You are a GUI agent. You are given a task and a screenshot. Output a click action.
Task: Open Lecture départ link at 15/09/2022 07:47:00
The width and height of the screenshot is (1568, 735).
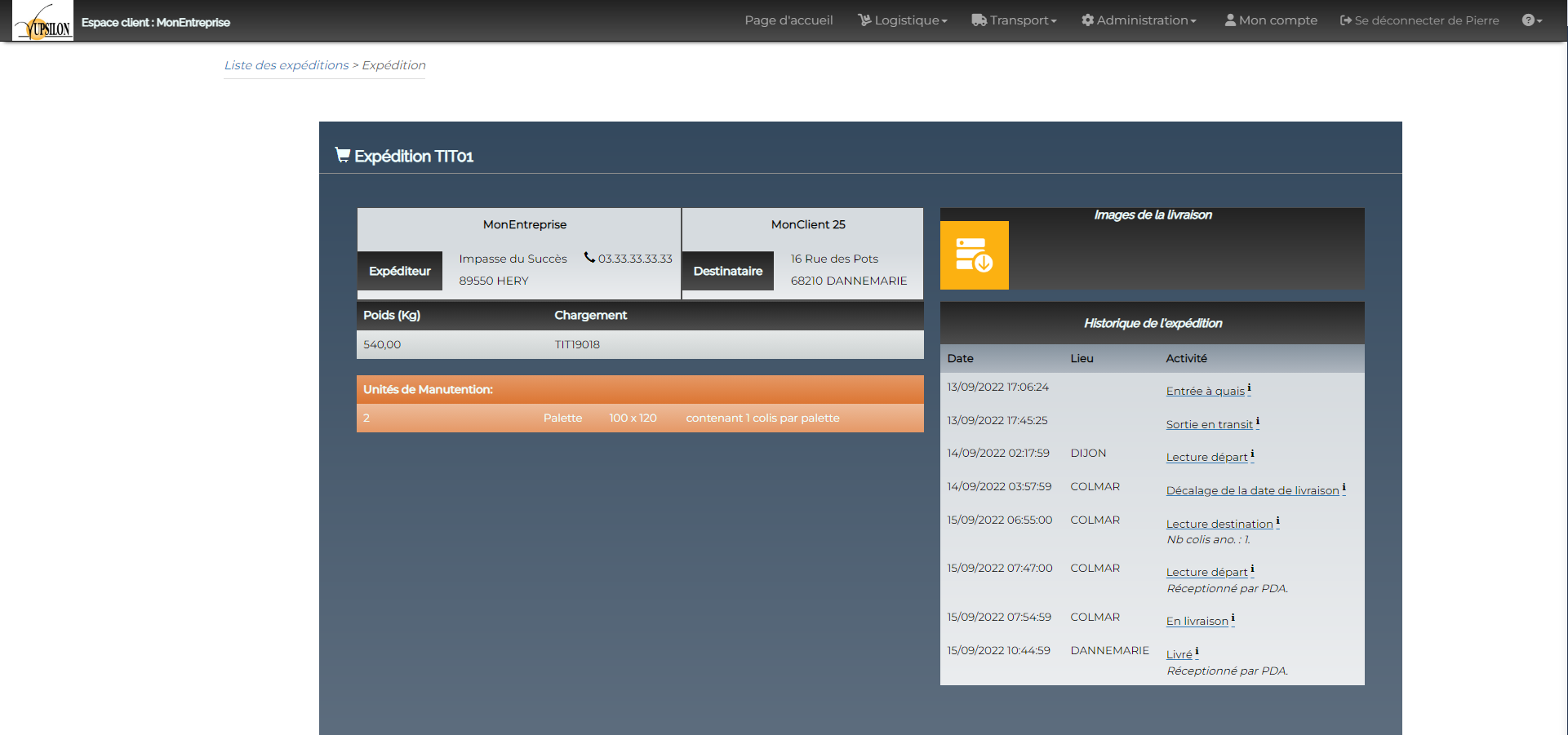(1206, 573)
